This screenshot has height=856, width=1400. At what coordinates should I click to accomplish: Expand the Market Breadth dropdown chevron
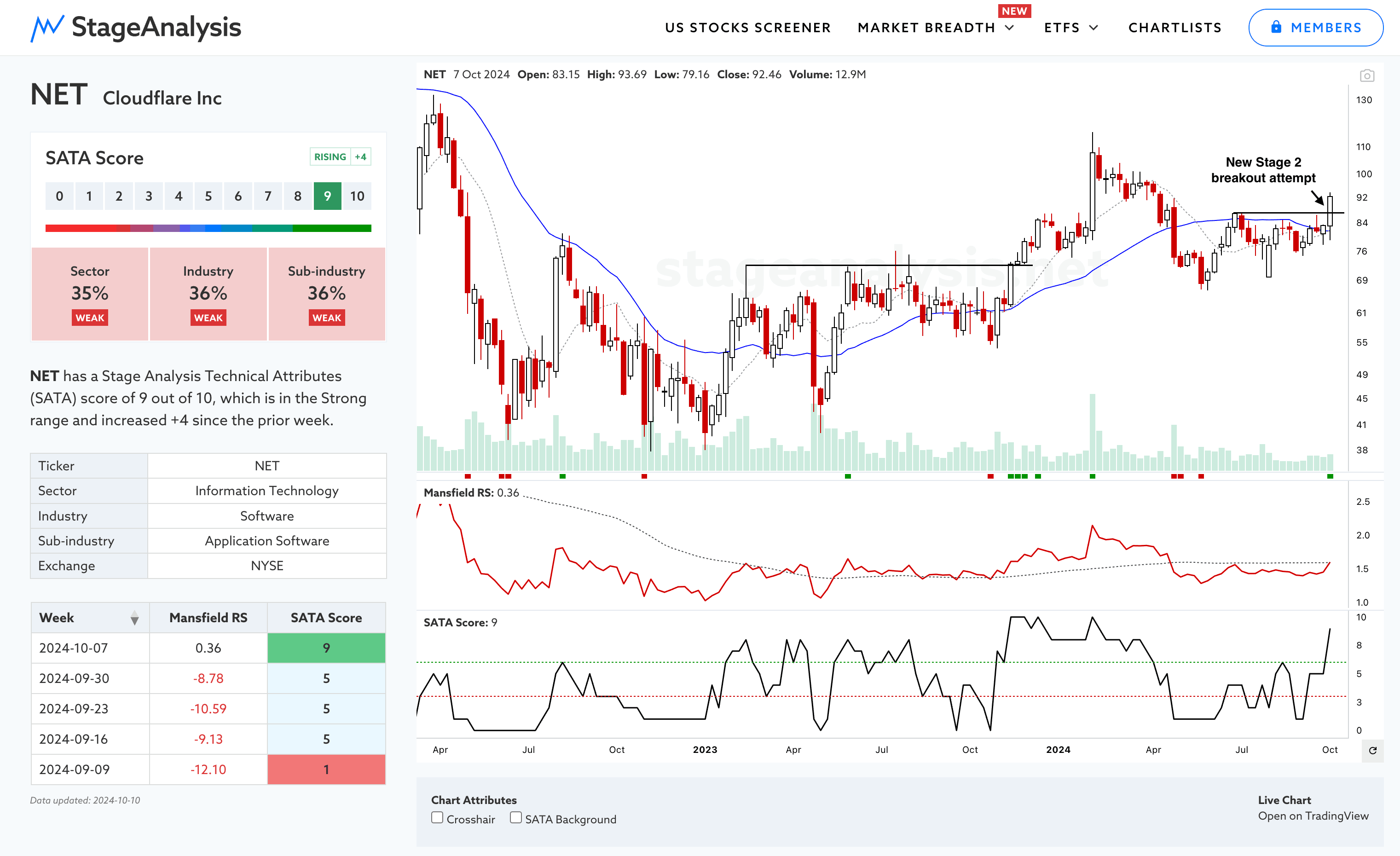coord(1010,27)
